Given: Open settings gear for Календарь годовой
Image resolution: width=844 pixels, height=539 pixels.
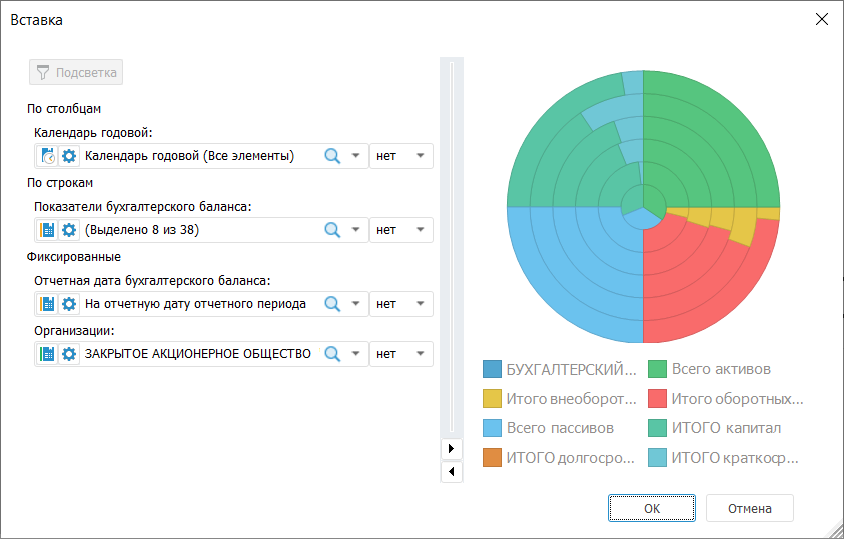Looking at the screenshot, I should coord(69,156).
